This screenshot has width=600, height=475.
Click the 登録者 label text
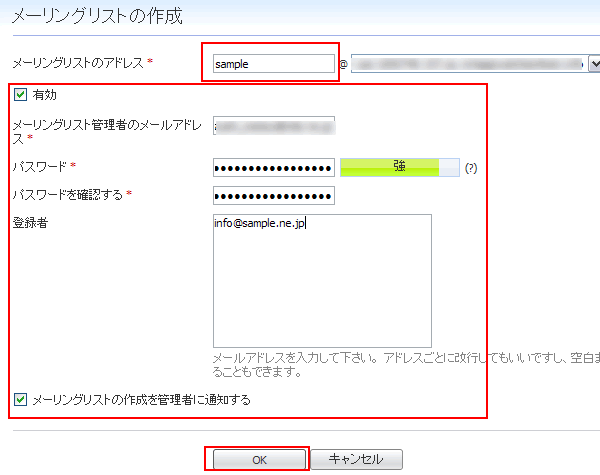click(28, 222)
